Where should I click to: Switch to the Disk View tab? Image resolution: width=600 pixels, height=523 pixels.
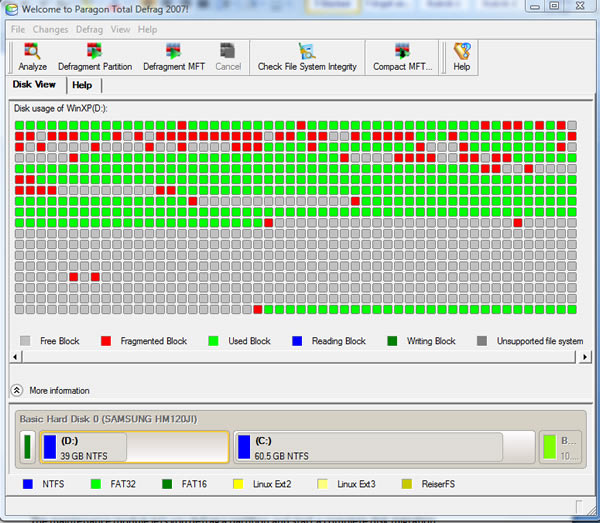tap(34, 85)
